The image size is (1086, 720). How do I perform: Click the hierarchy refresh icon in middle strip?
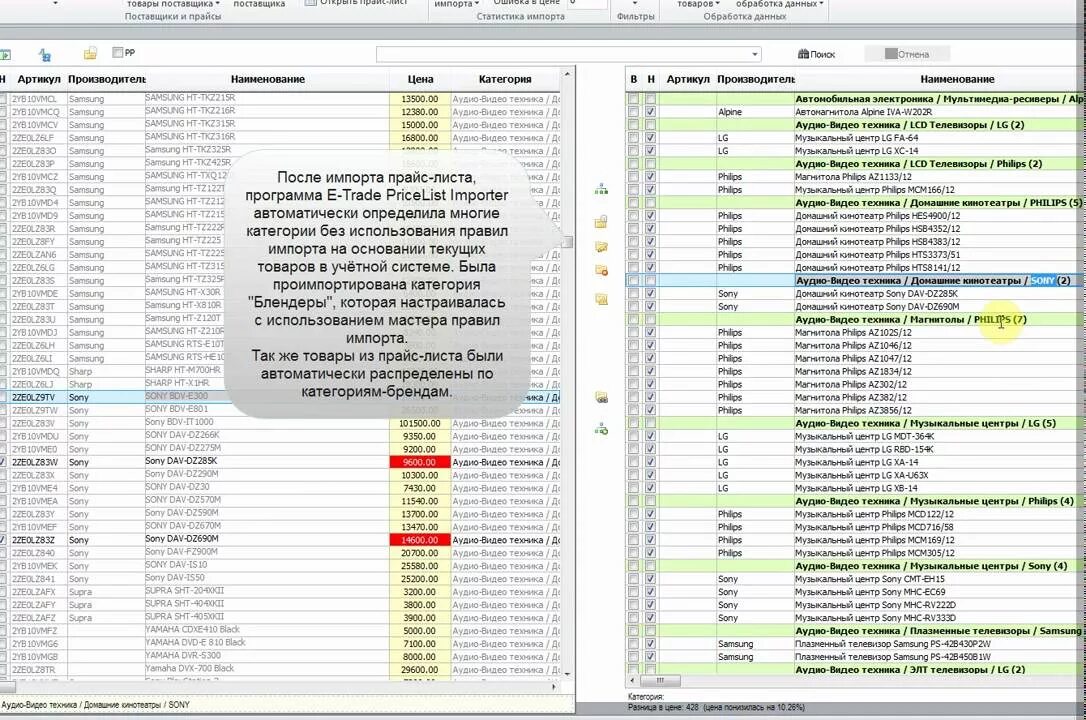pyautogui.click(x=601, y=429)
